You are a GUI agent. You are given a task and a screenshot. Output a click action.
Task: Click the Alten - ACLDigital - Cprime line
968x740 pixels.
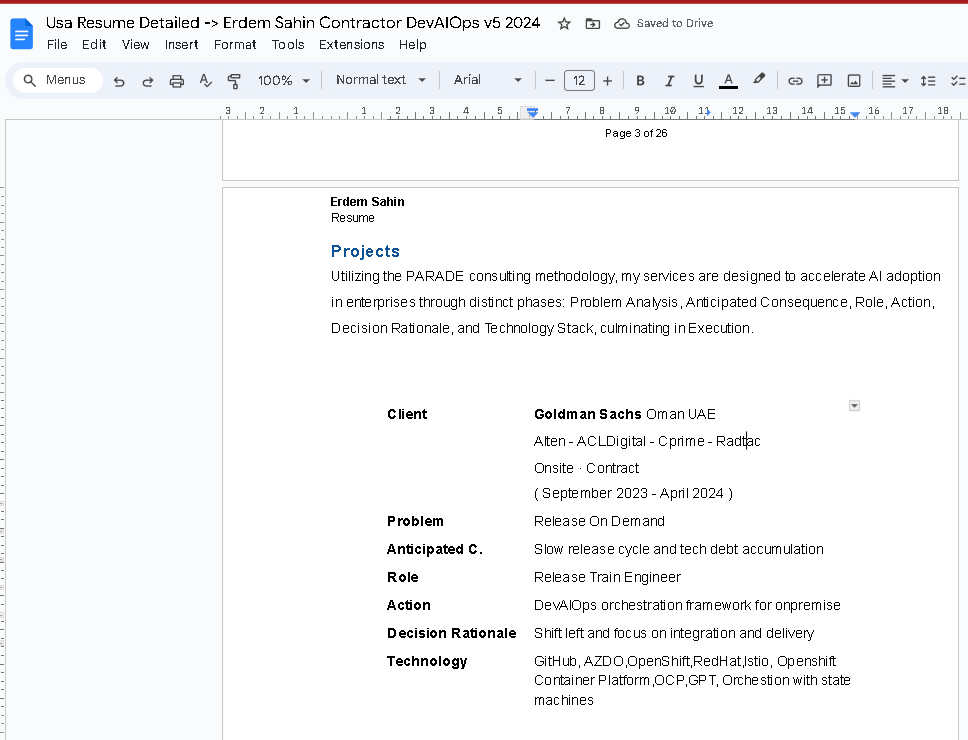647,441
